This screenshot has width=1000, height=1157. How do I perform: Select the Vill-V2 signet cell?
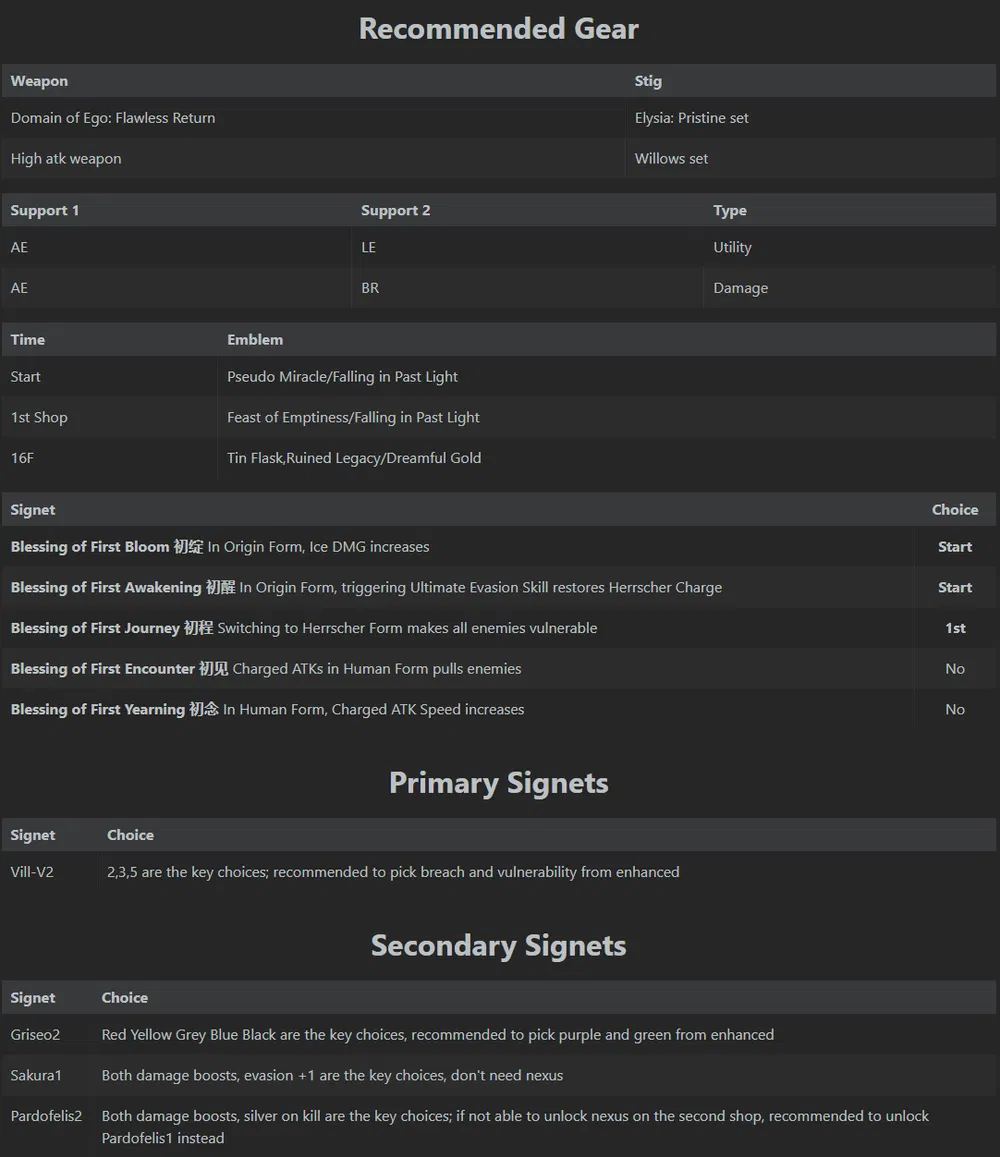pos(32,872)
